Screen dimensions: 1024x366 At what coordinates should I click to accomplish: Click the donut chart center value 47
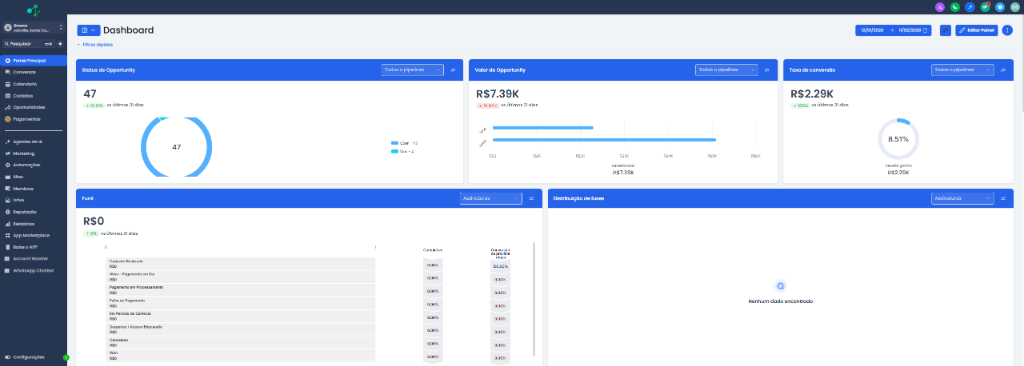176,147
